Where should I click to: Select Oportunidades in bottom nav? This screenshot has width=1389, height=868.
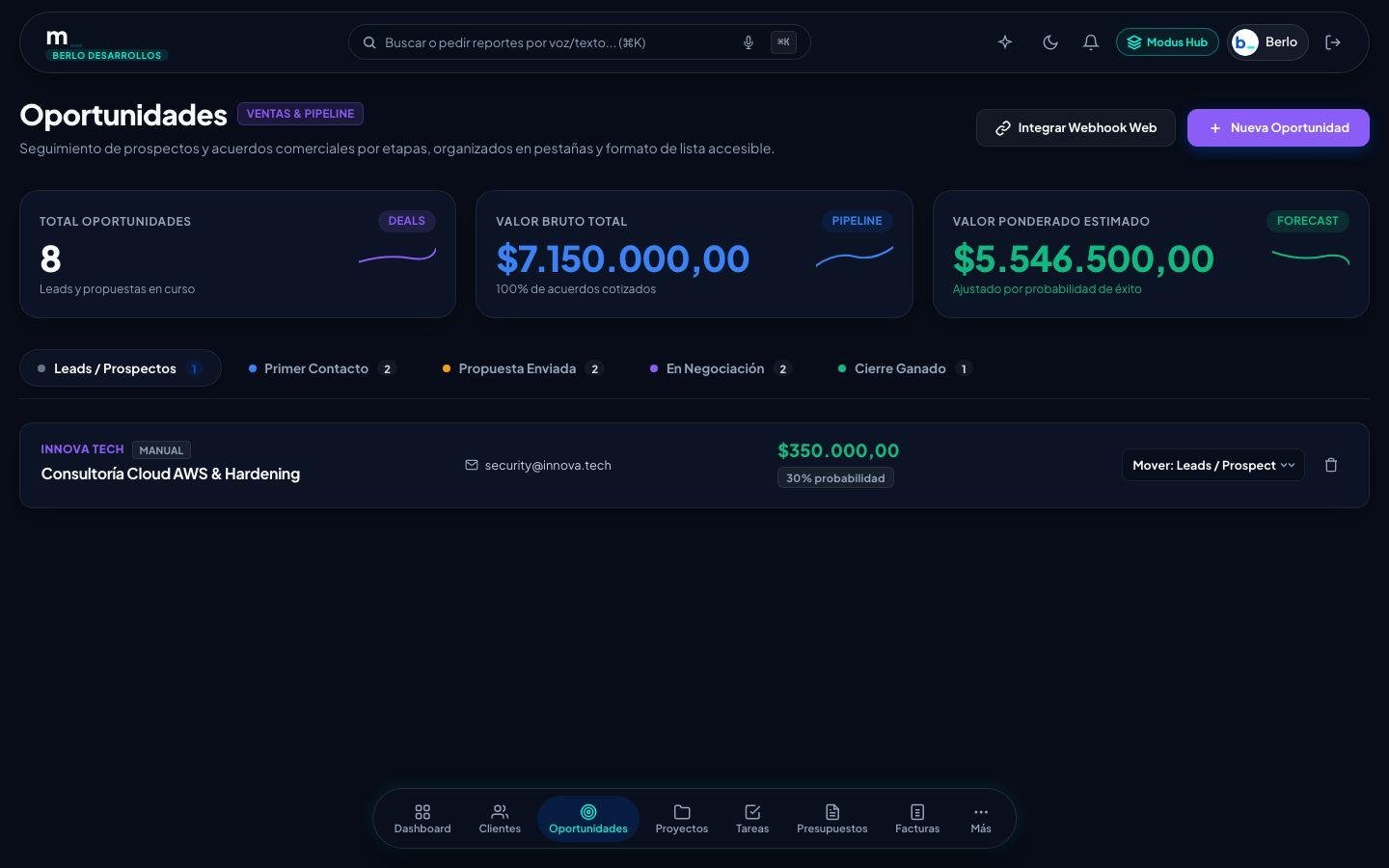(x=588, y=819)
